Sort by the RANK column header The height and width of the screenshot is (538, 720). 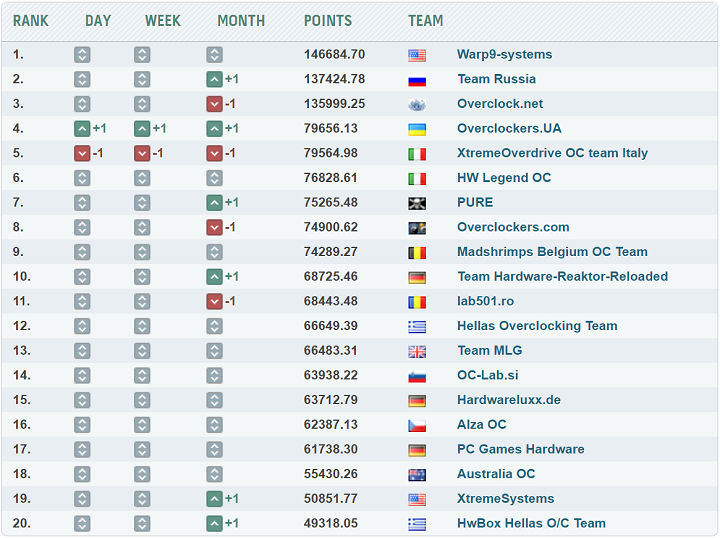31,20
